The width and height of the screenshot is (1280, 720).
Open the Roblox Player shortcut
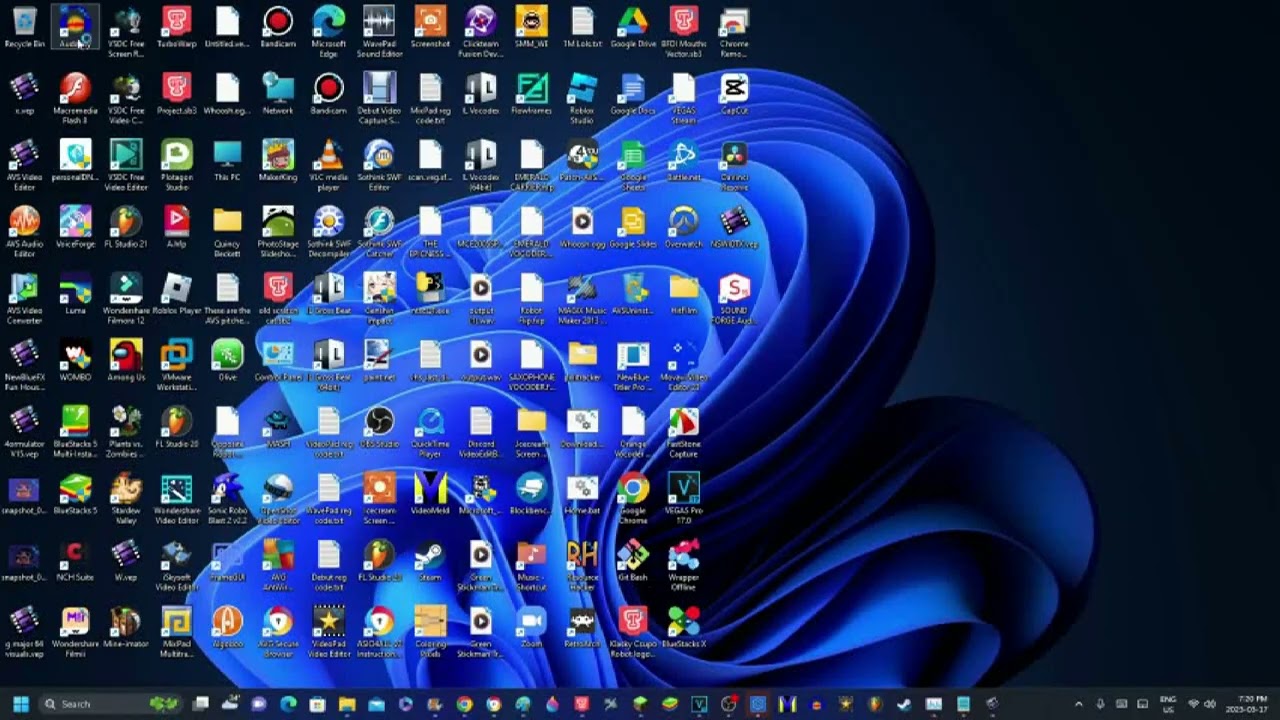pyautogui.click(x=177, y=294)
